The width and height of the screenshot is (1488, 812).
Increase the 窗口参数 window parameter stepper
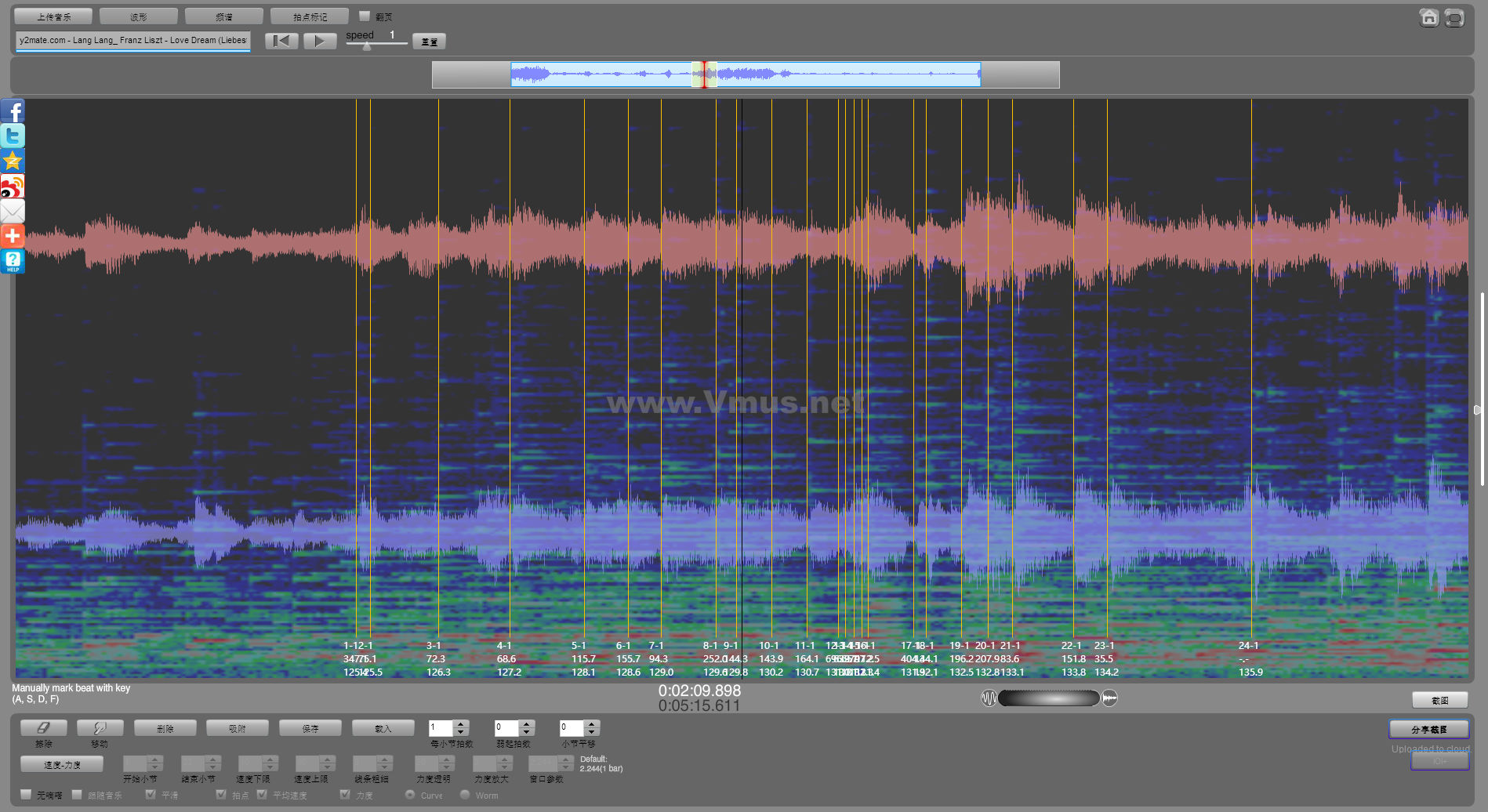point(566,759)
